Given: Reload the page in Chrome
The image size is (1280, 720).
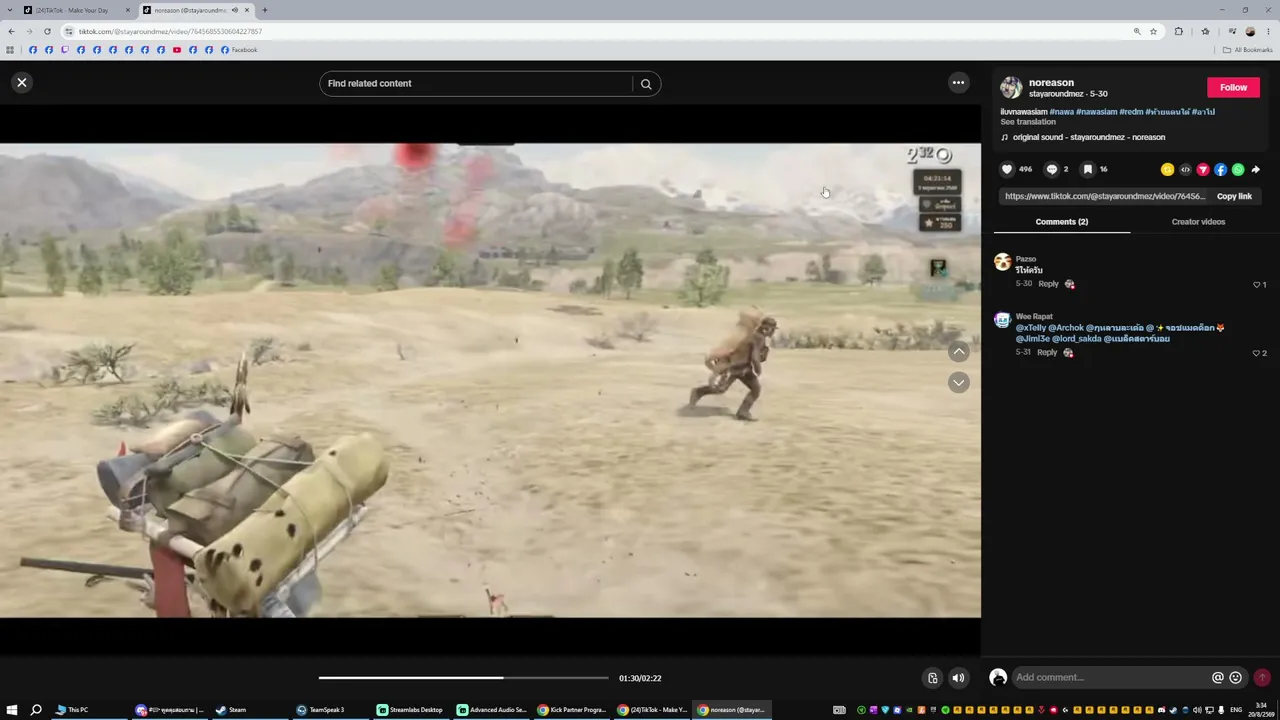Looking at the screenshot, I should pos(47,32).
